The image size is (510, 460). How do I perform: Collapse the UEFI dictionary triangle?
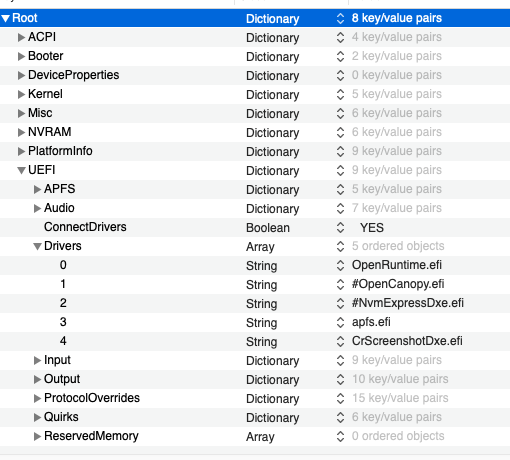[21, 171]
